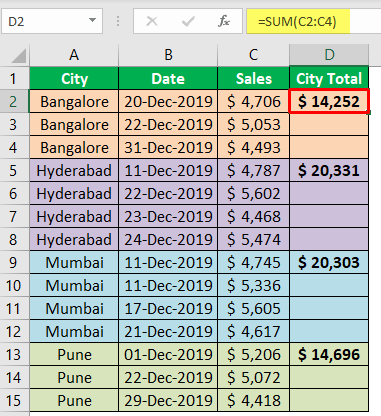
Task: Click the Enter checkmark icon in formula bar
Action: point(188,22)
